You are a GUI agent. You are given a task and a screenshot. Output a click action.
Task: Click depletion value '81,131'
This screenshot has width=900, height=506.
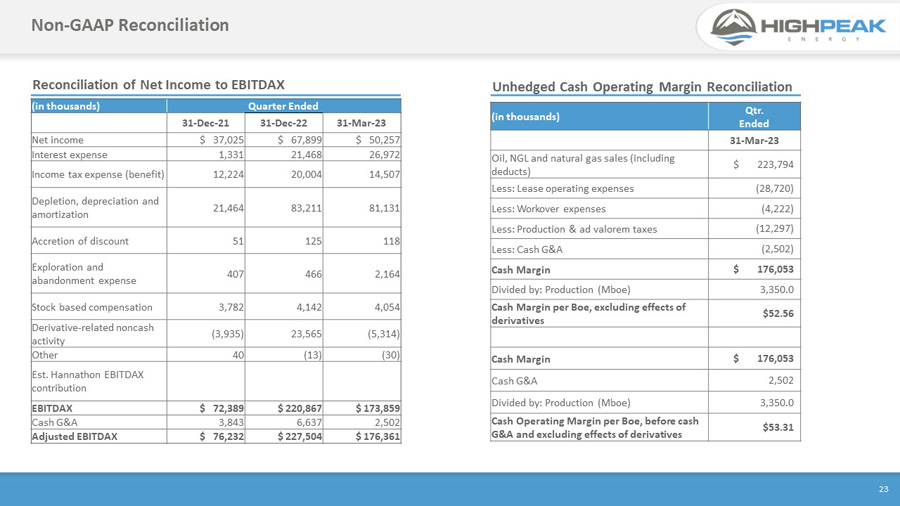384,208
